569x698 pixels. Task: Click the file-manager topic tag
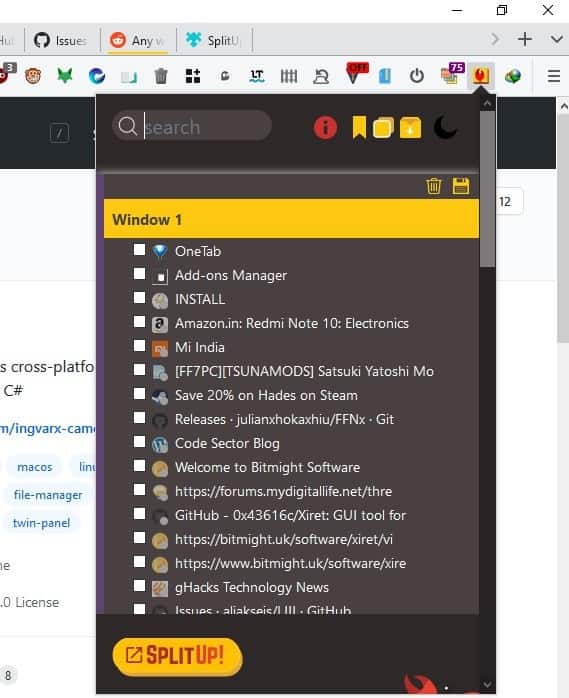click(48, 495)
